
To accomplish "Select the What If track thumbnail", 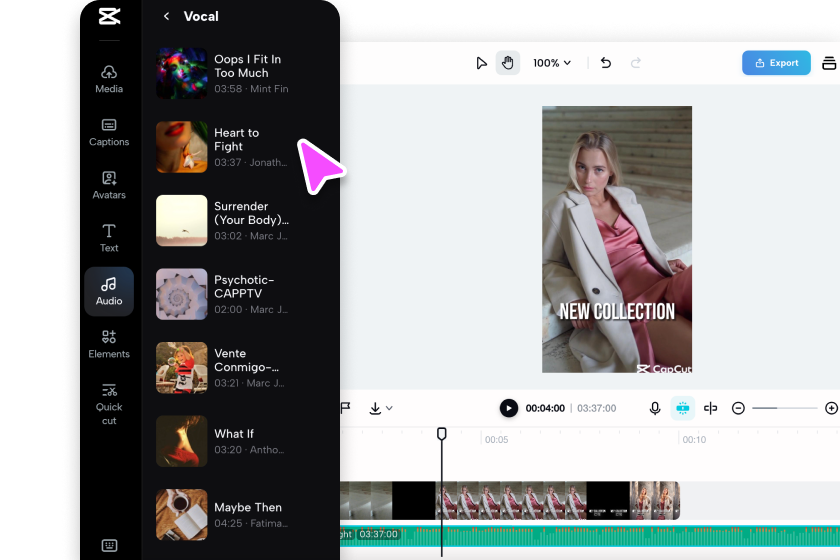I will (x=182, y=441).
